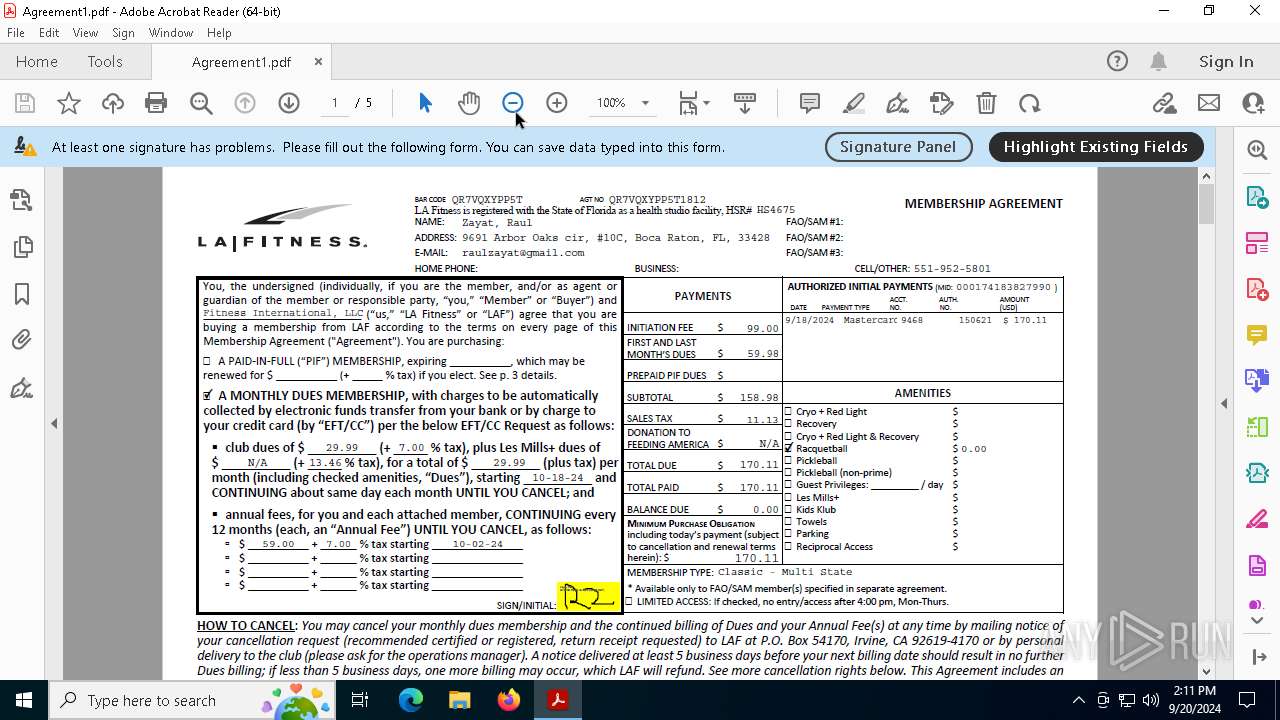Viewport: 1280px width, 720px height.
Task: Open the Sign document pen tool
Action: pos(898,103)
